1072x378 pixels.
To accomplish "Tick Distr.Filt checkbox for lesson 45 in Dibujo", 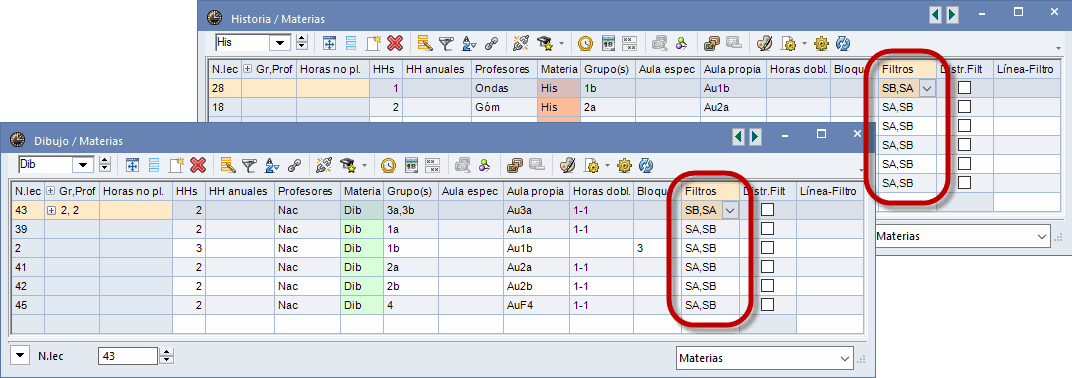I will tap(767, 304).
